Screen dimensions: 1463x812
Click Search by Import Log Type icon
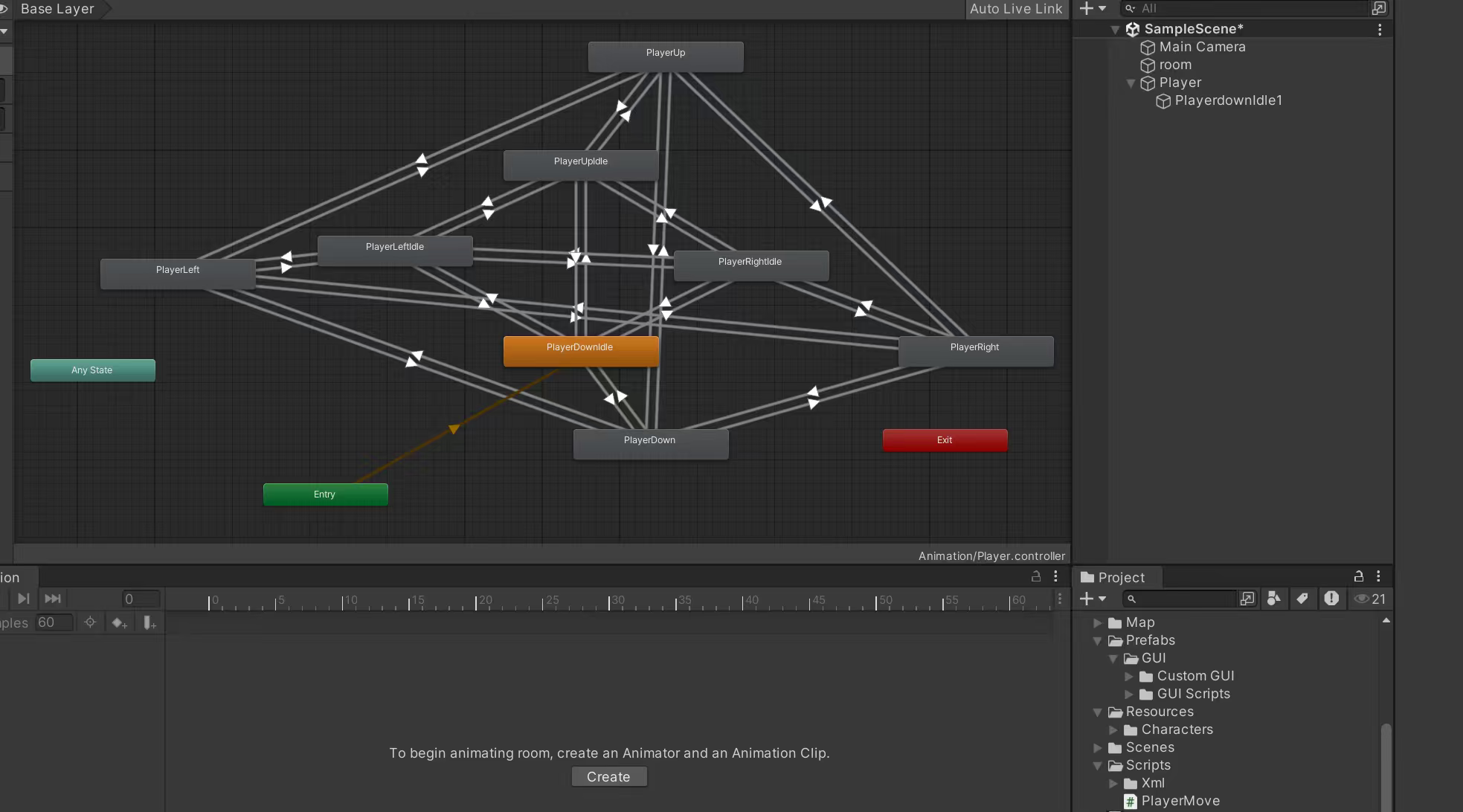tap(1331, 599)
